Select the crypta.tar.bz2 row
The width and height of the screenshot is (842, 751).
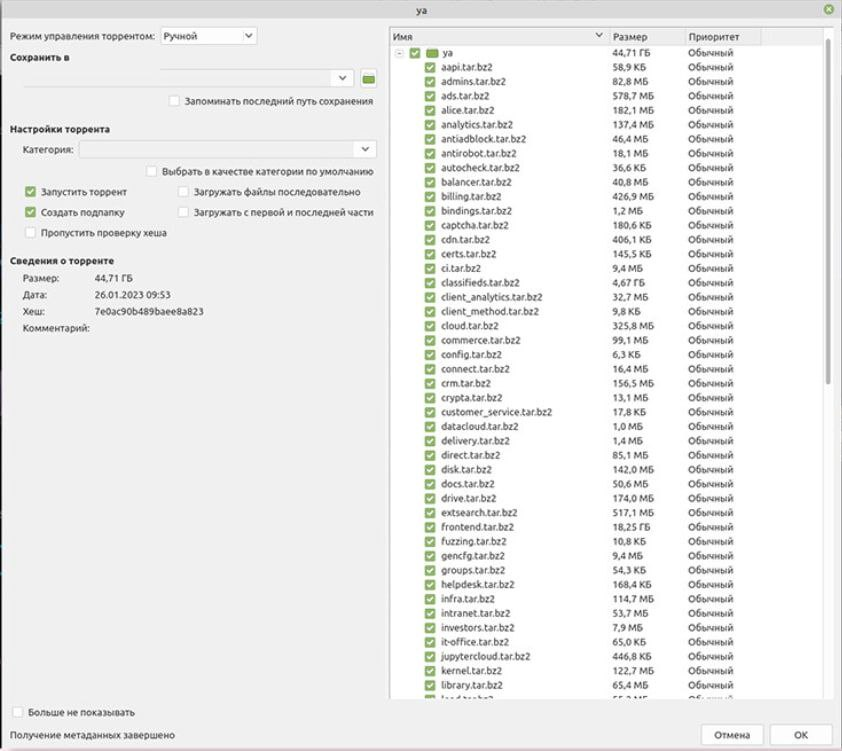[x=606, y=398]
